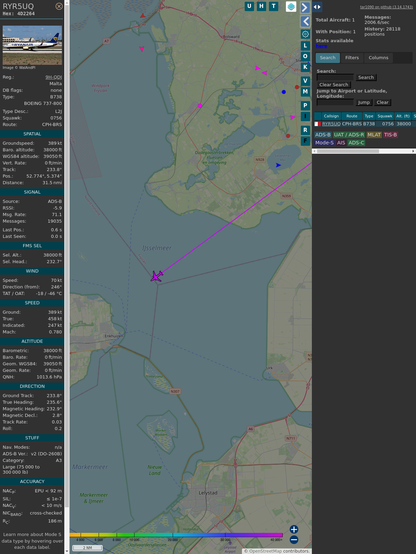The image size is (416, 554).
Task: Click the right-pointing chevron sidebar button
Action: coord(305,7)
